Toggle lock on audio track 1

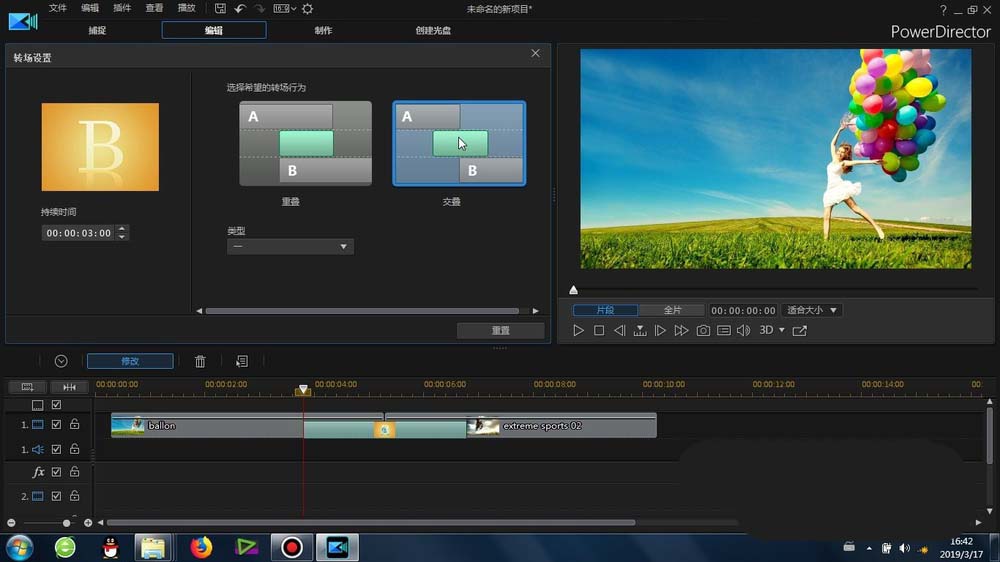point(74,450)
